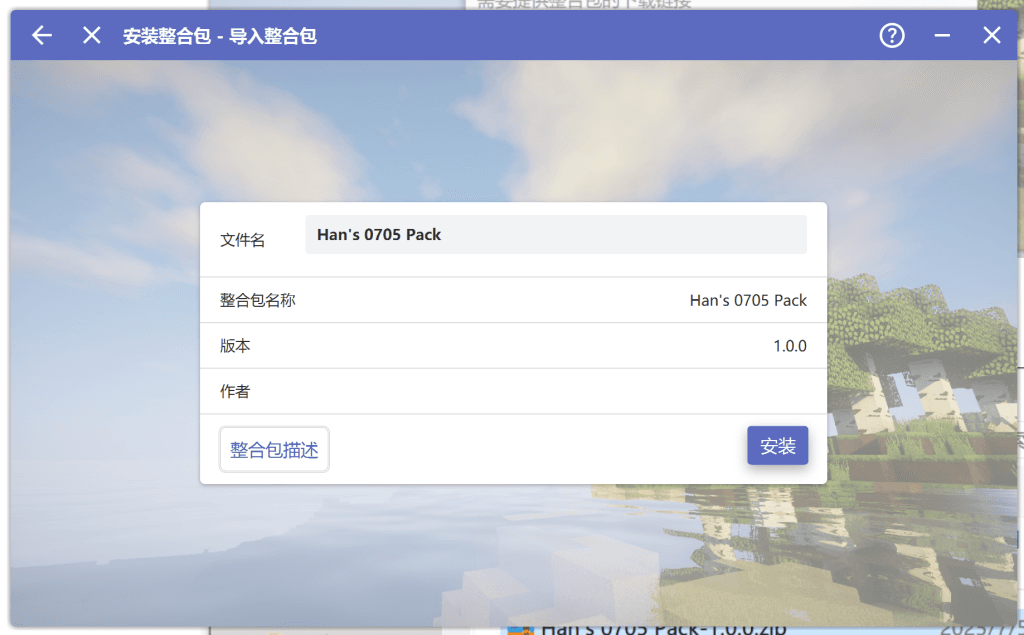This screenshot has width=1024, height=635.
Task: Go back with the left arrow icon
Action: [x=42, y=35]
